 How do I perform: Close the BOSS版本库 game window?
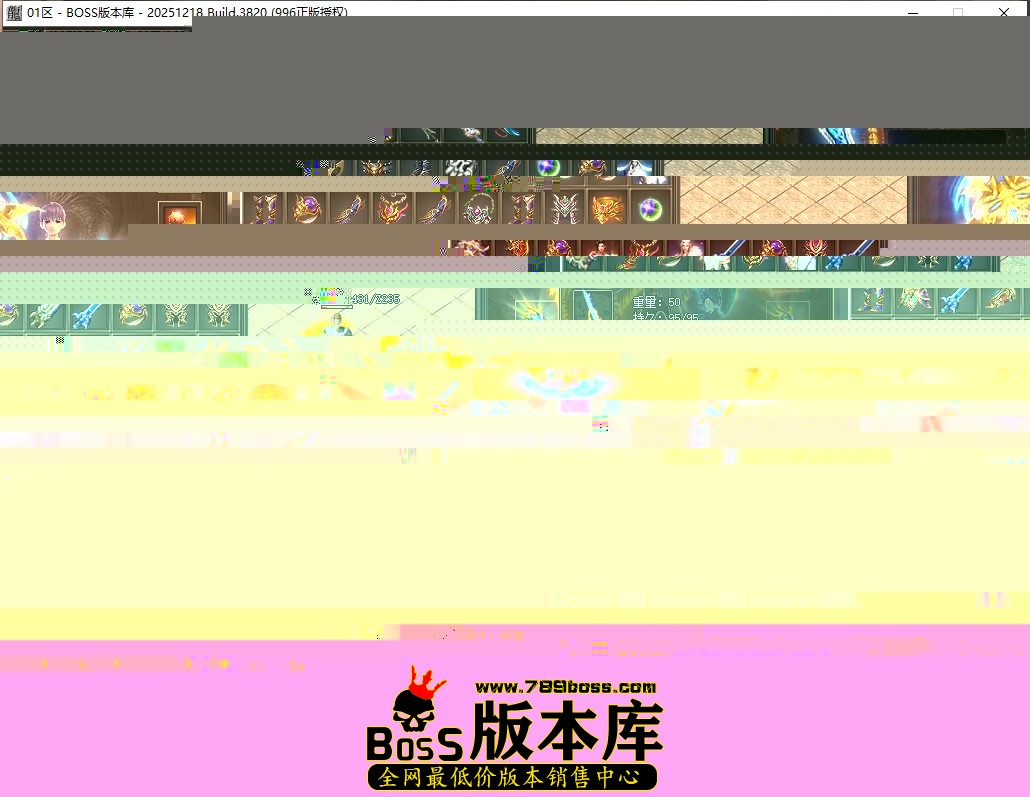point(1004,12)
